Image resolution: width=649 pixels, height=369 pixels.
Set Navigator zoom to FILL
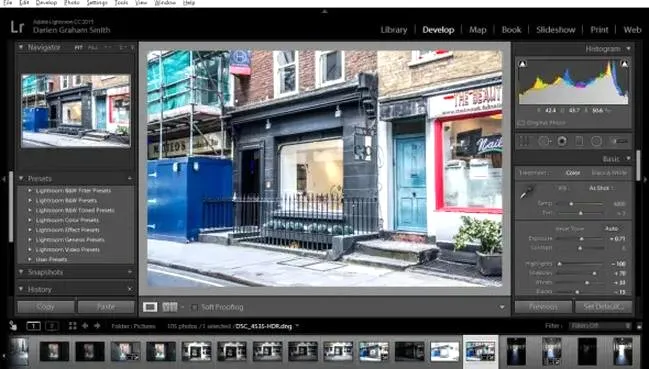click(x=93, y=48)
